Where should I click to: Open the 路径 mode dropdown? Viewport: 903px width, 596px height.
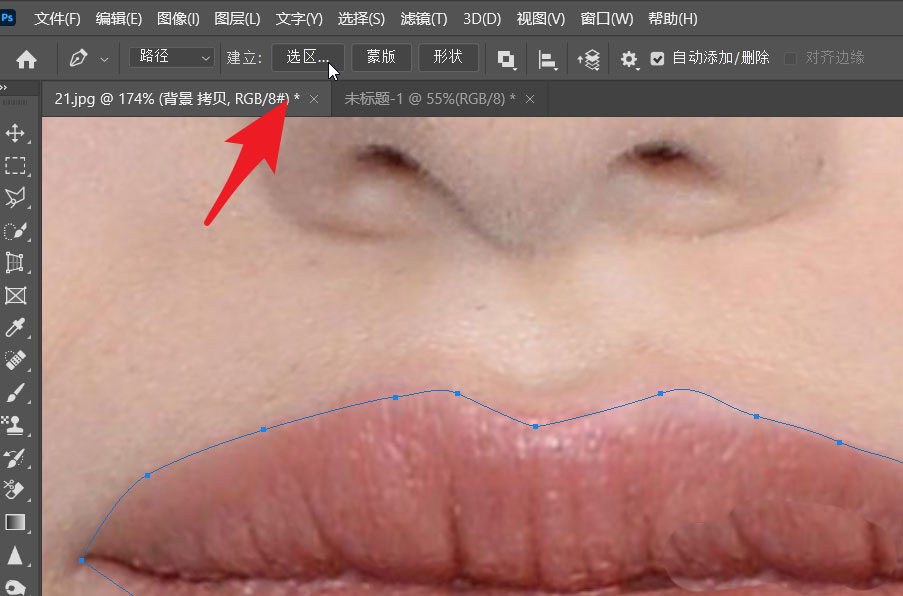pos(170,58)
